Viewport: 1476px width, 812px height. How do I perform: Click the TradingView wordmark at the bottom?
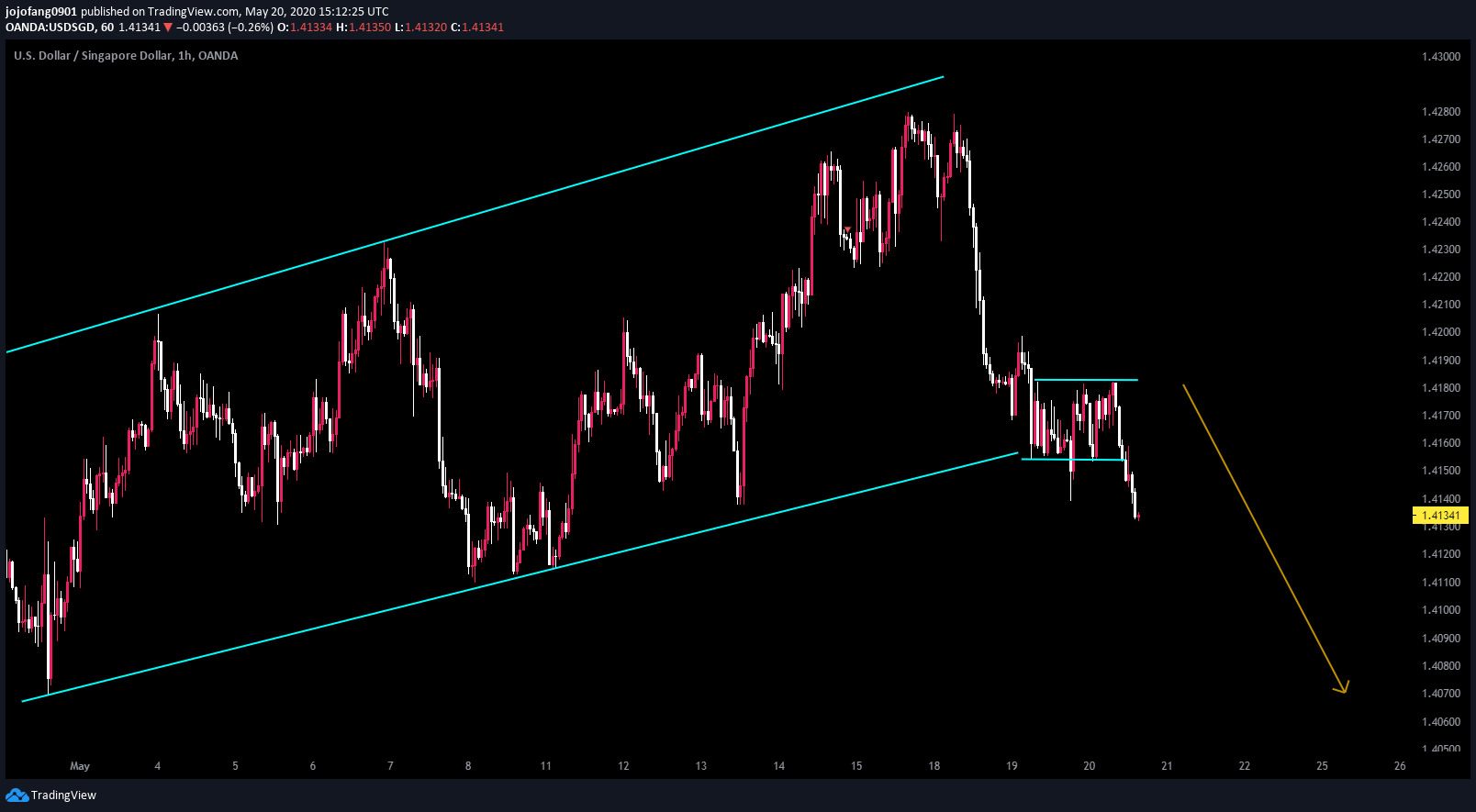pos(63,795)
